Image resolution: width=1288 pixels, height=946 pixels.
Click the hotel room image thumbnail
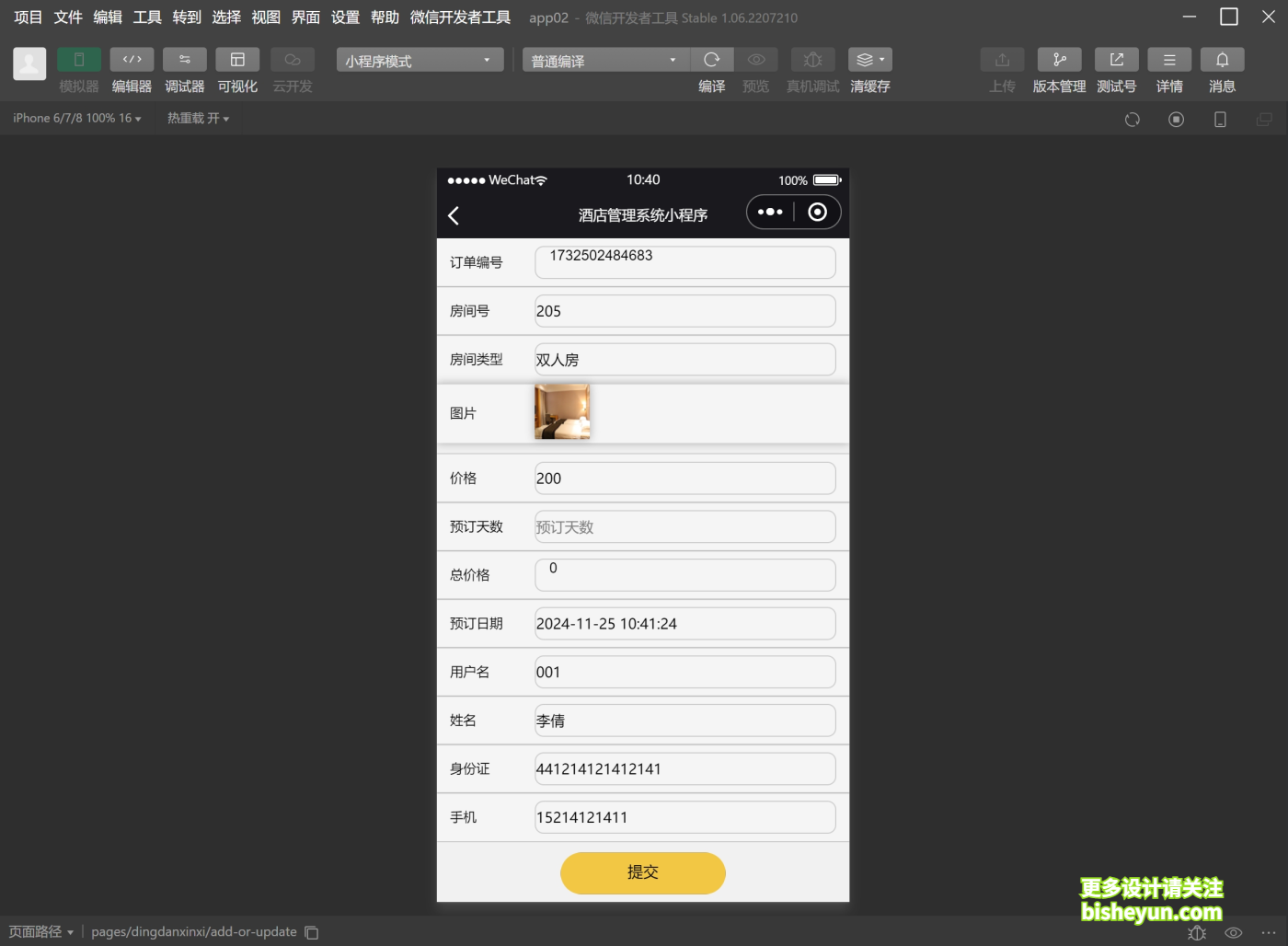point(562,412)
